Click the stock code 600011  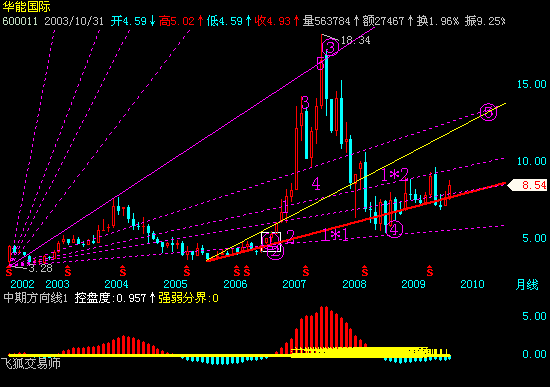click(20, 21)
